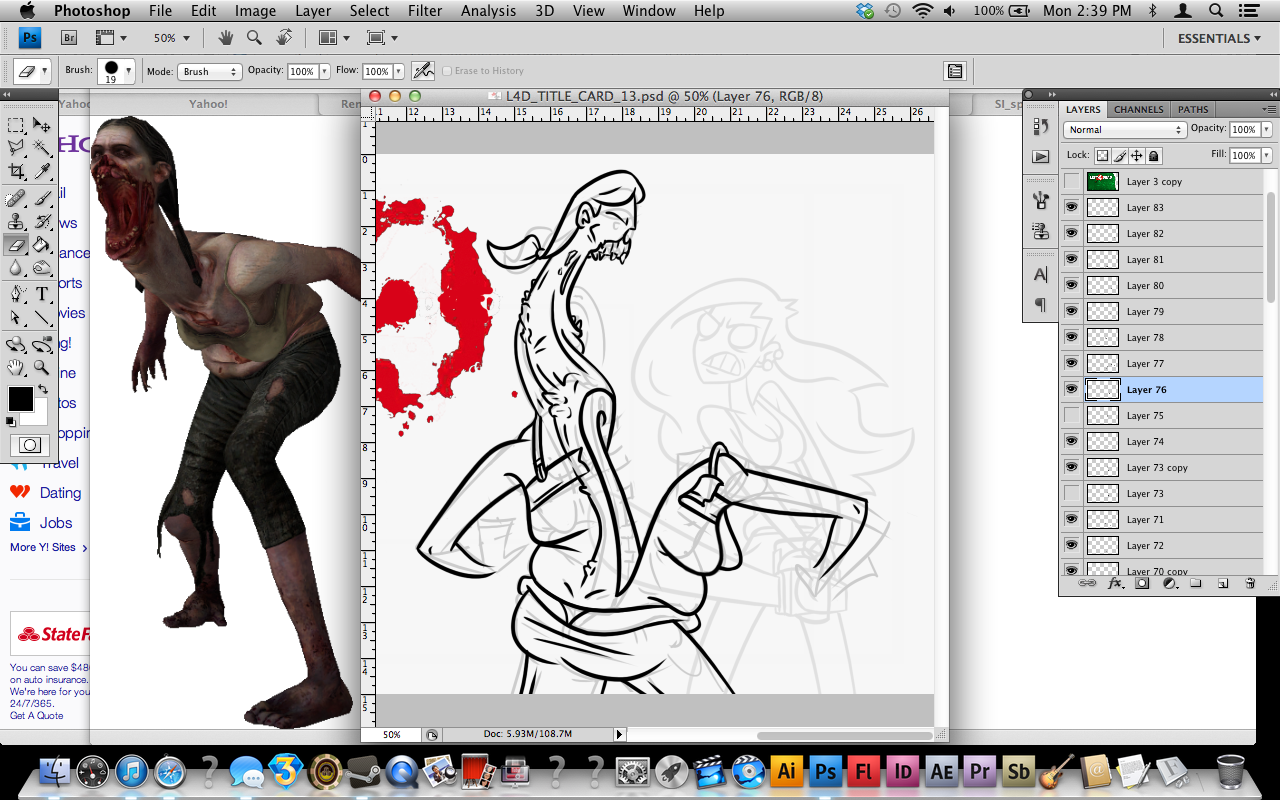This screenshot has width=1280, height=800.
Task: Click the Jobs link in Yahoo window
Action: click(x=56, y=523)
